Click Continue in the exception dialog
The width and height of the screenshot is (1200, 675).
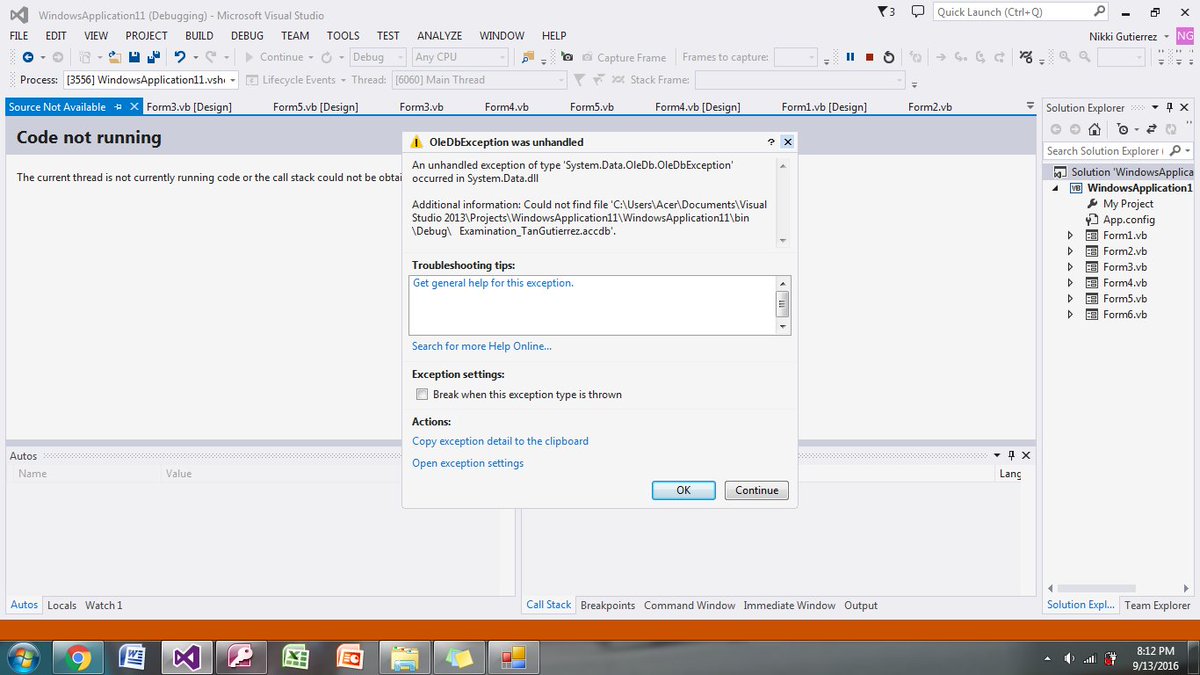(757, 490)
